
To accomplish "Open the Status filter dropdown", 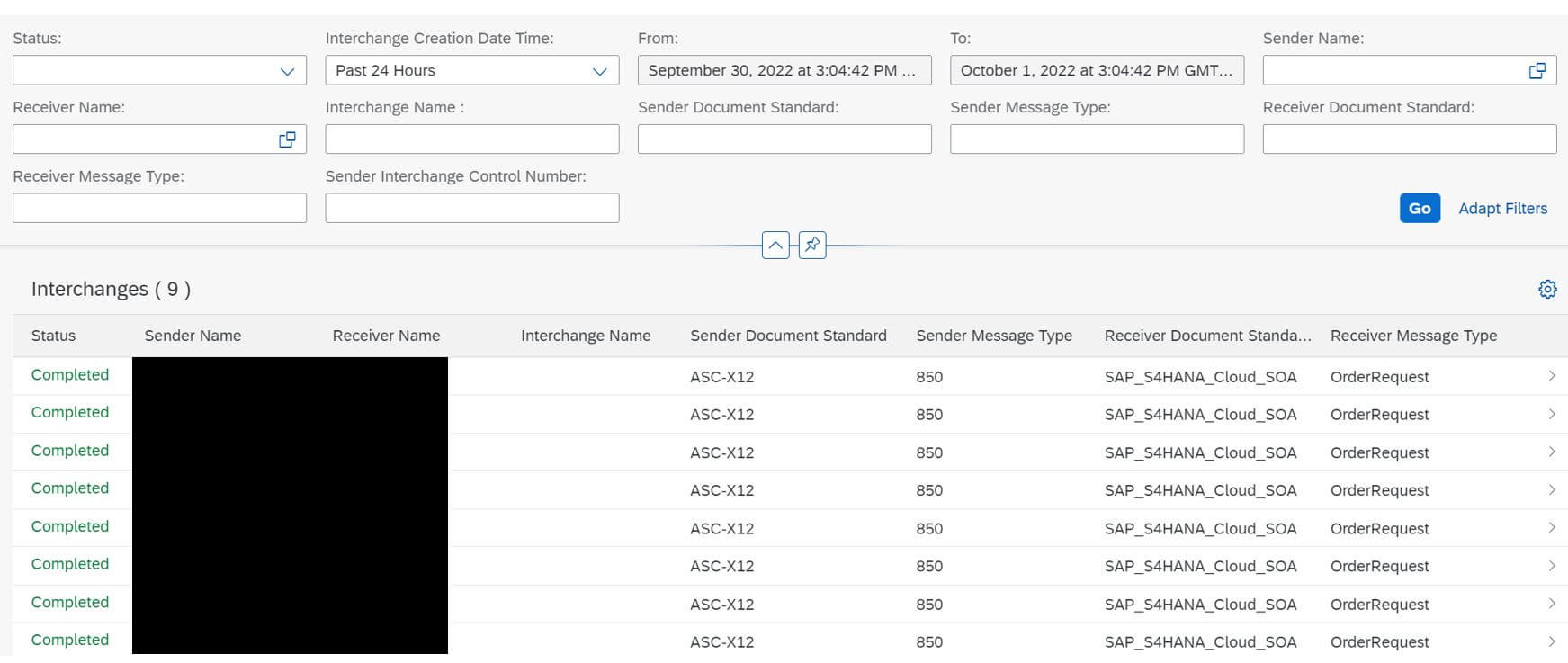I will point(159,70).
